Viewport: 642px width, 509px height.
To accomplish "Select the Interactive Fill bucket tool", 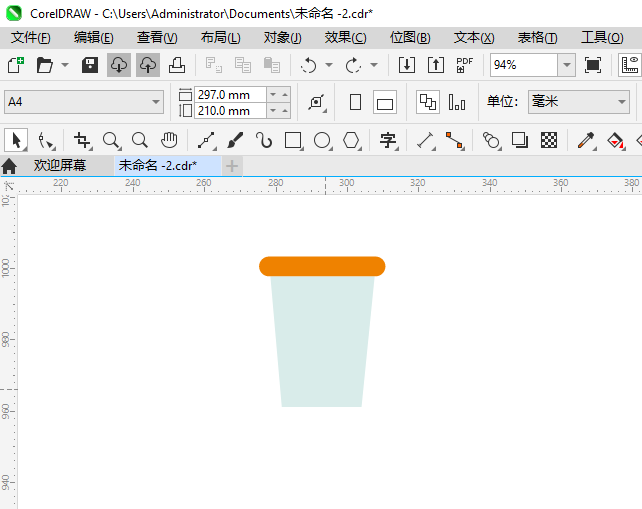I will point(615,140).
